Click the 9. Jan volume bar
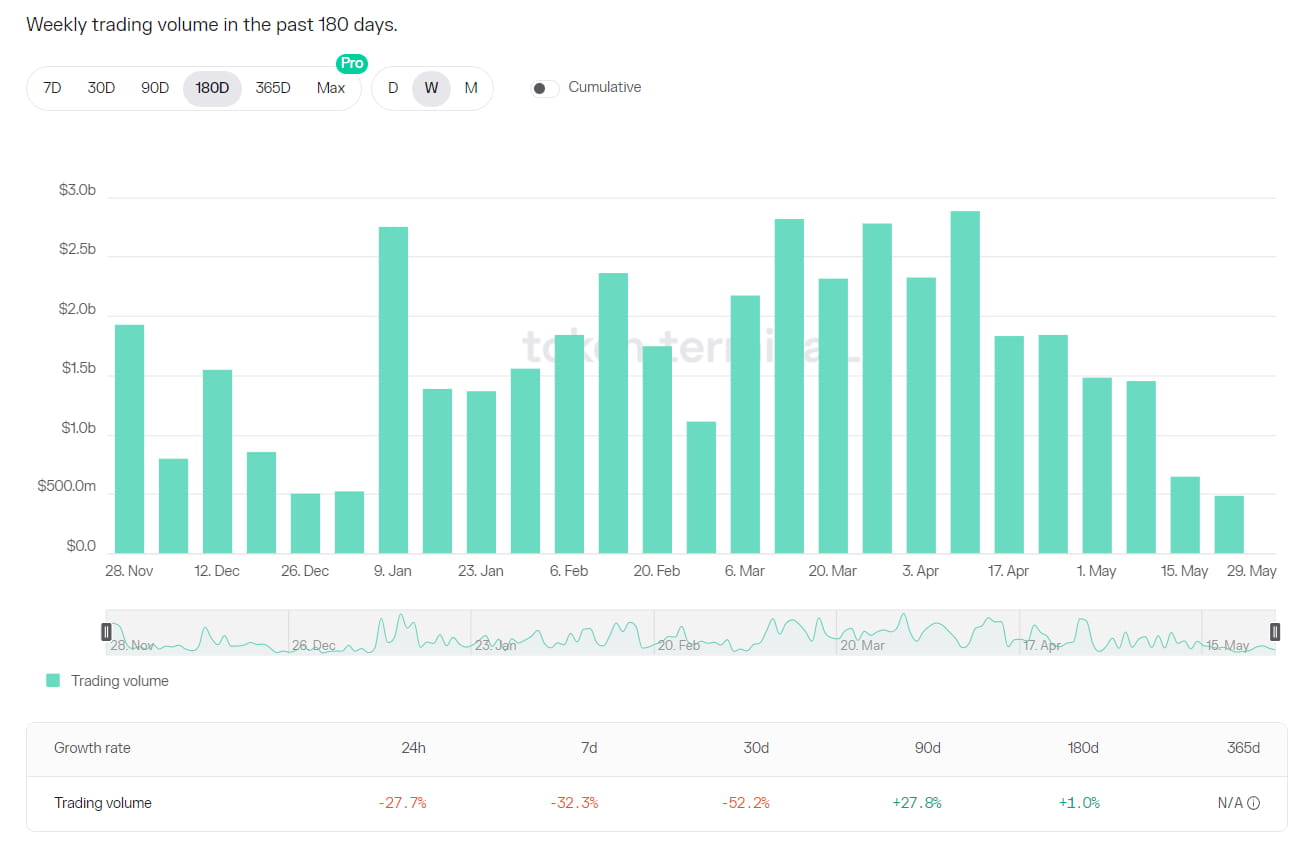The width and height of the screenshot is (1300, 847). coord(393,390)
